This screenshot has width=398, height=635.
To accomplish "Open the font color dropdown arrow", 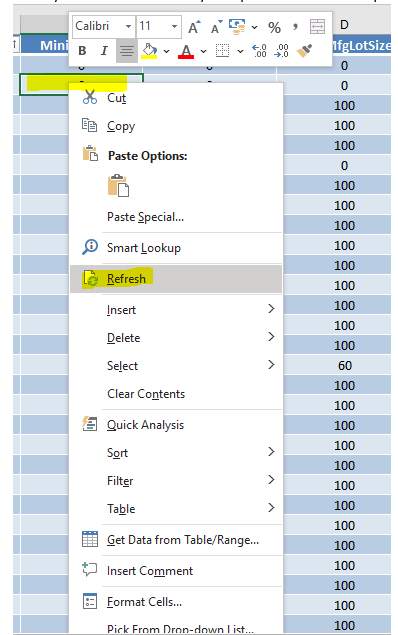I will (x=204, y=51).
